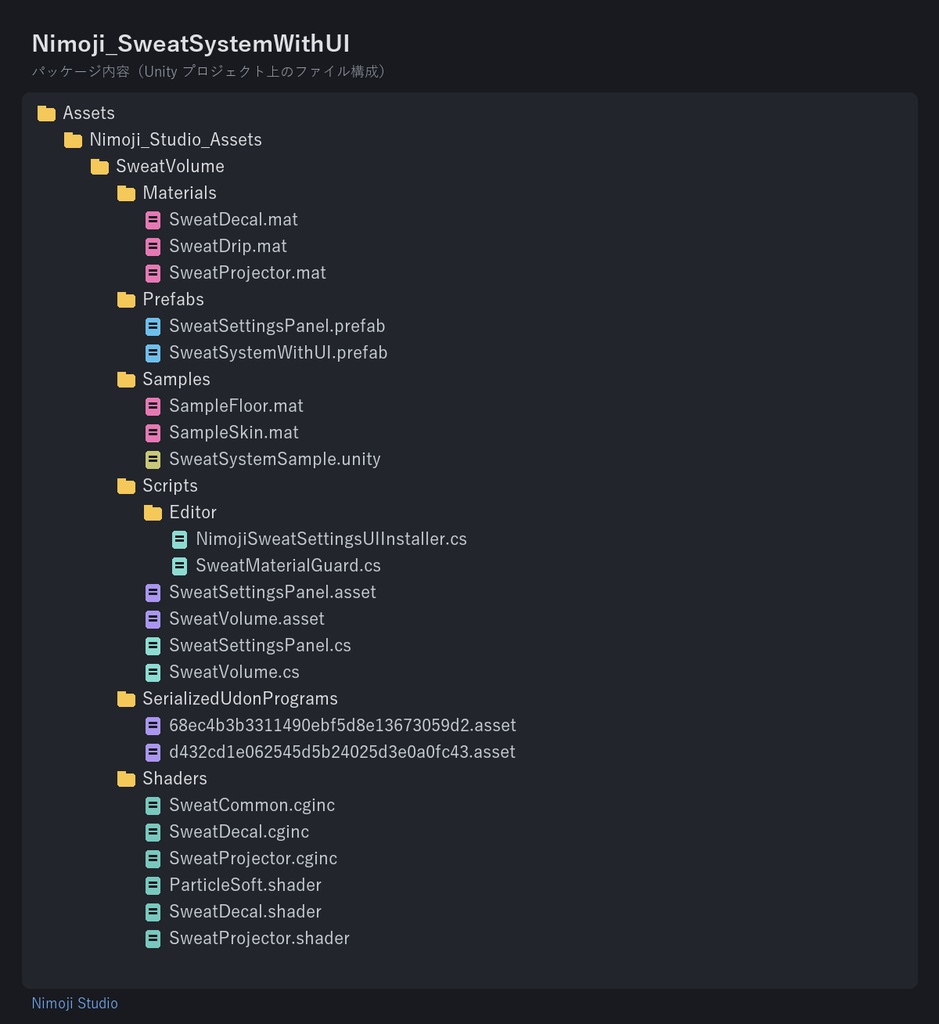Click the purple icon beside SweatSettingsPanel.asset

153,593
